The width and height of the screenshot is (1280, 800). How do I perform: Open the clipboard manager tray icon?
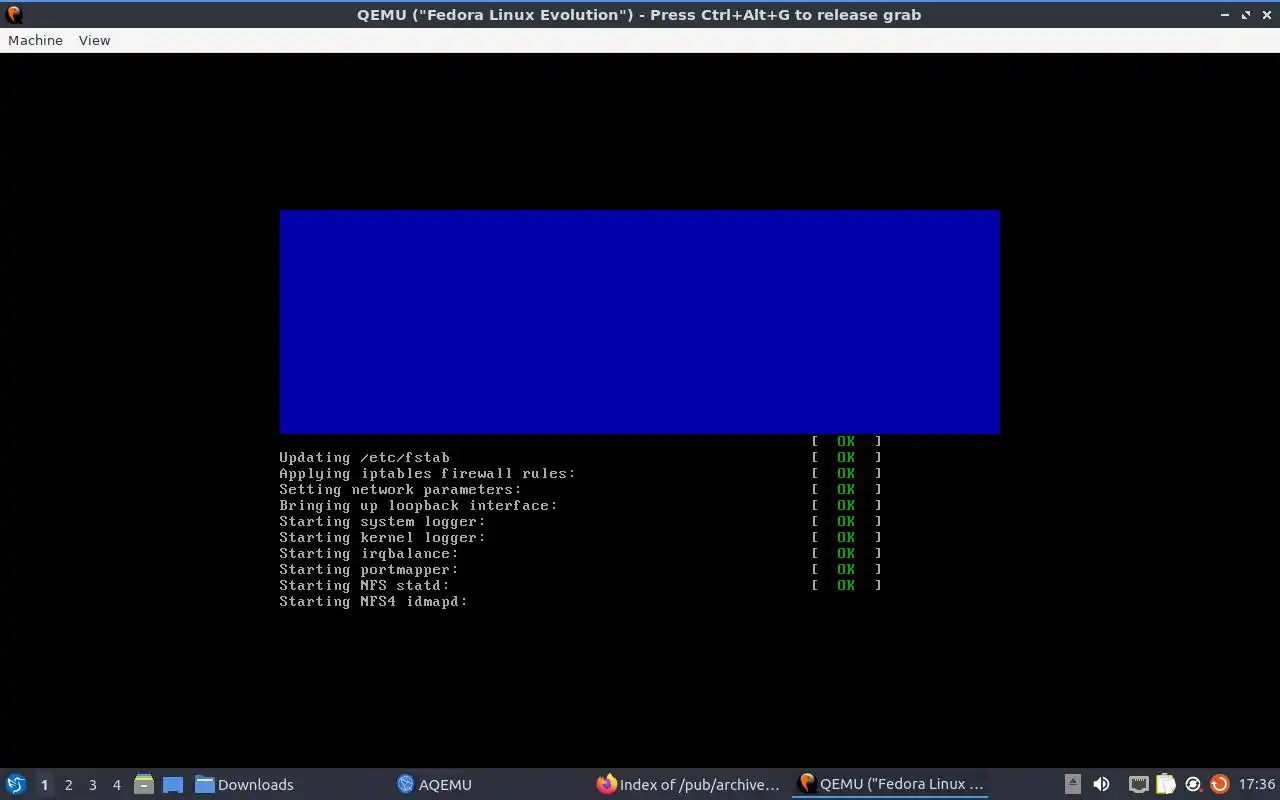[1165, 784]
